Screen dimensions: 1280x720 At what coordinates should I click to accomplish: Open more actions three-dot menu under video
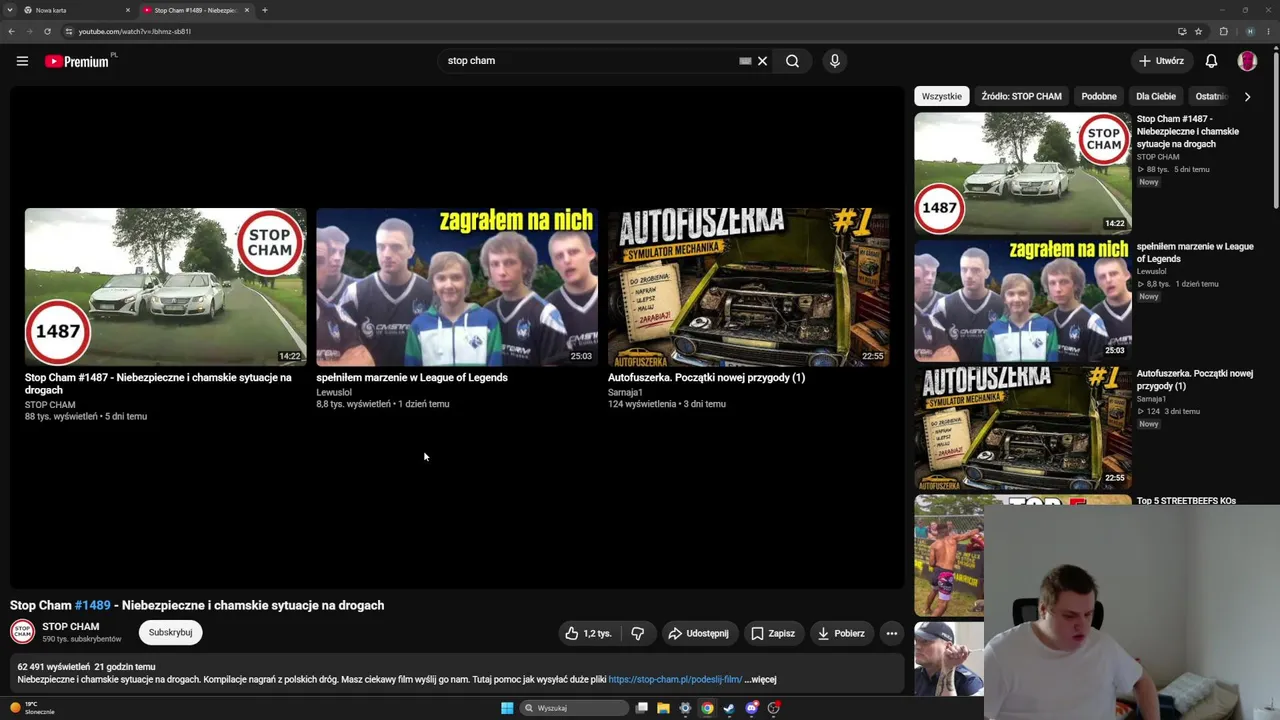892,633
